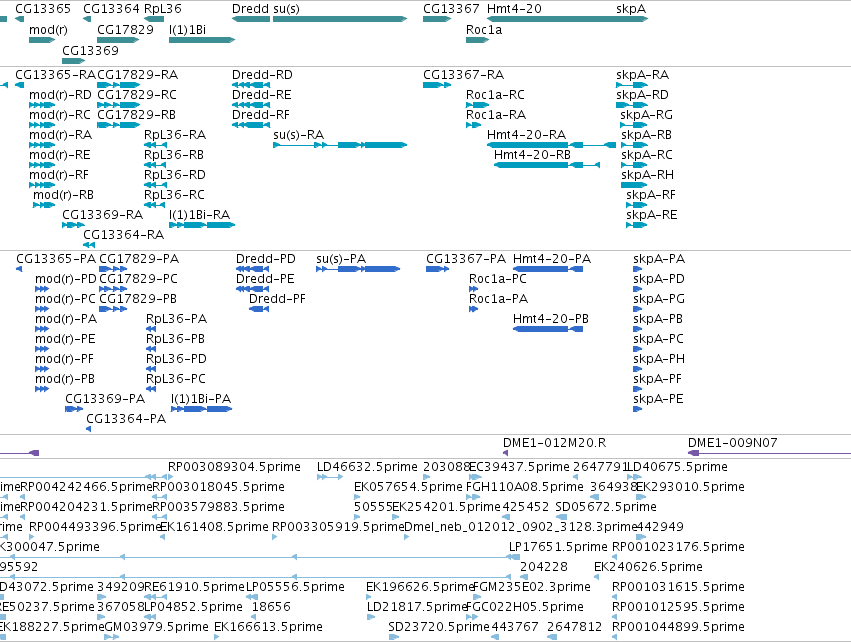
Task: Select the Dredd gene label
Action: pyautogui.click(x=250, y=9)
